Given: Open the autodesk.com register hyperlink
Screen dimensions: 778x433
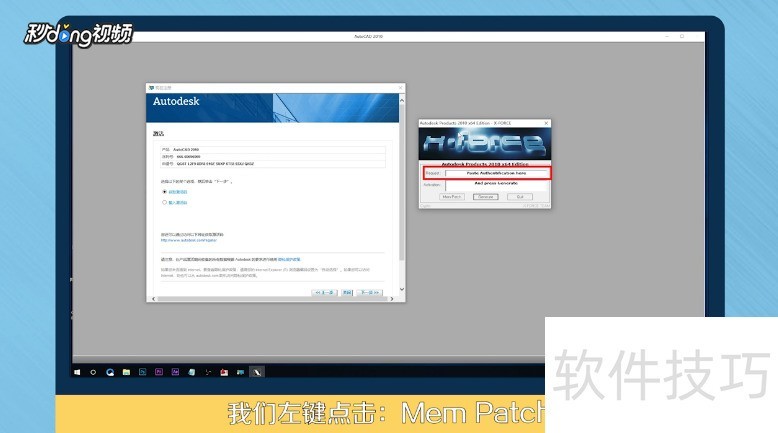Looking at the screenshot, I should tap(189, 240).
